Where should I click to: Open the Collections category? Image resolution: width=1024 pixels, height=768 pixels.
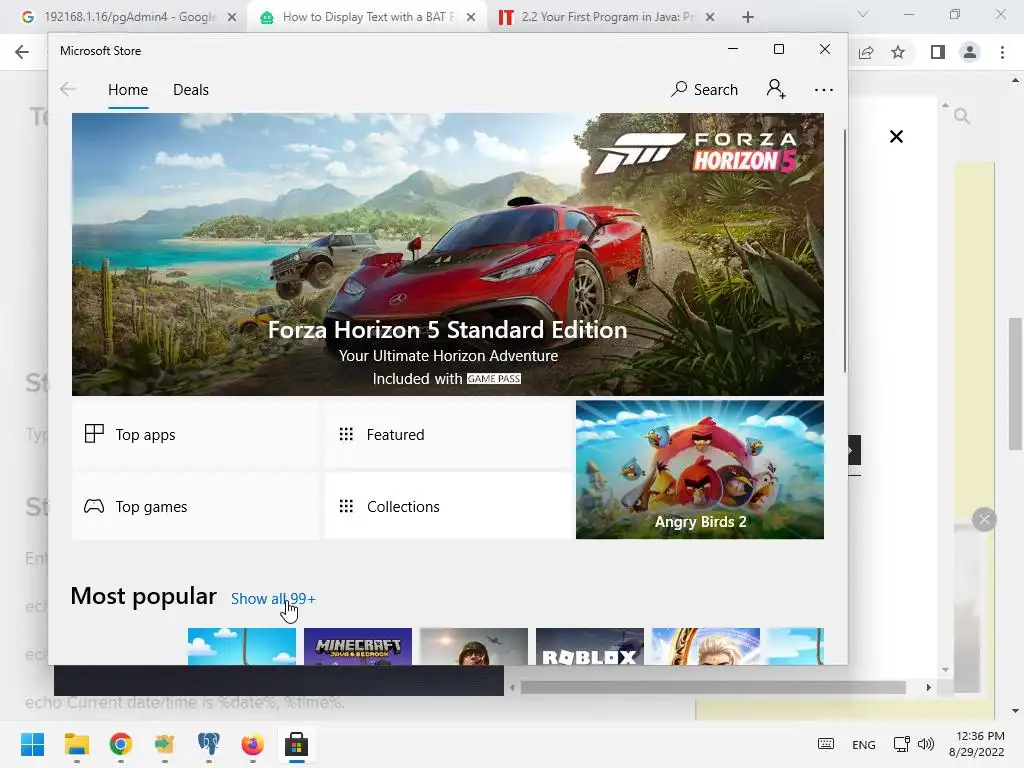448,506
